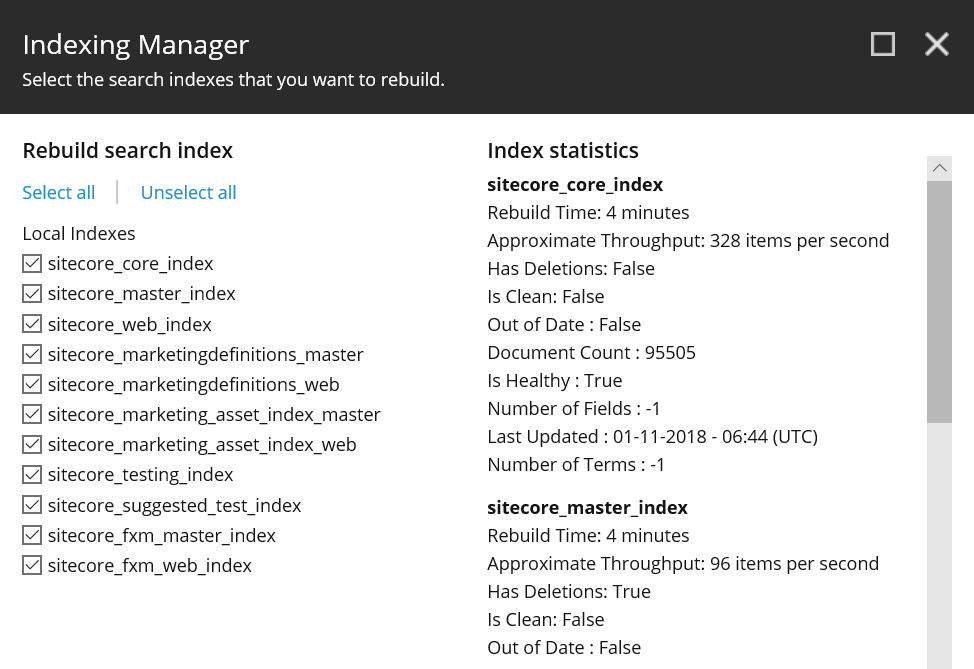Screen dimensions: 974x669
Task: Click the 'Local Indexes' label
Action: (x=79, y=234)
